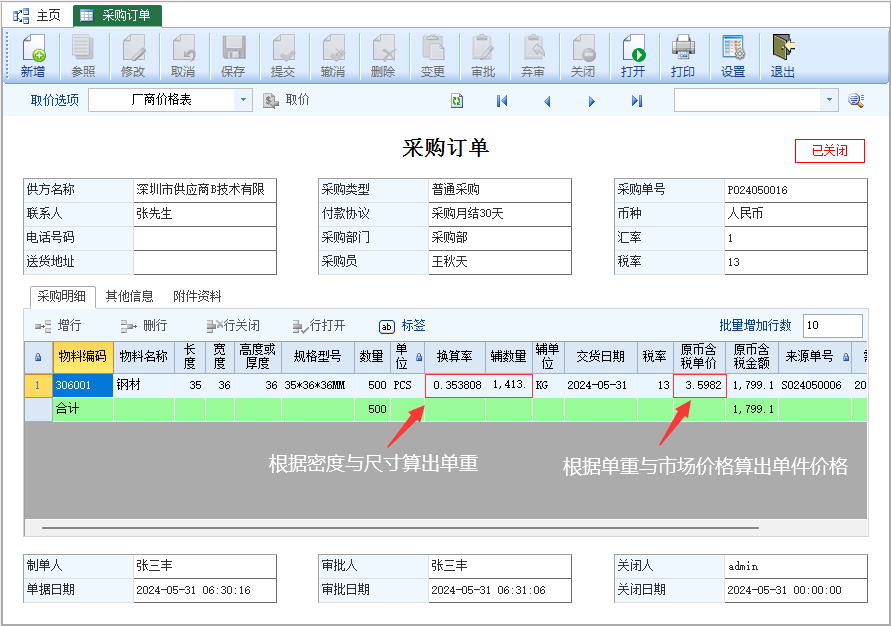Click the 退出 (Exit) toolbar icon

pyautogui.click(x=783, y=56)
